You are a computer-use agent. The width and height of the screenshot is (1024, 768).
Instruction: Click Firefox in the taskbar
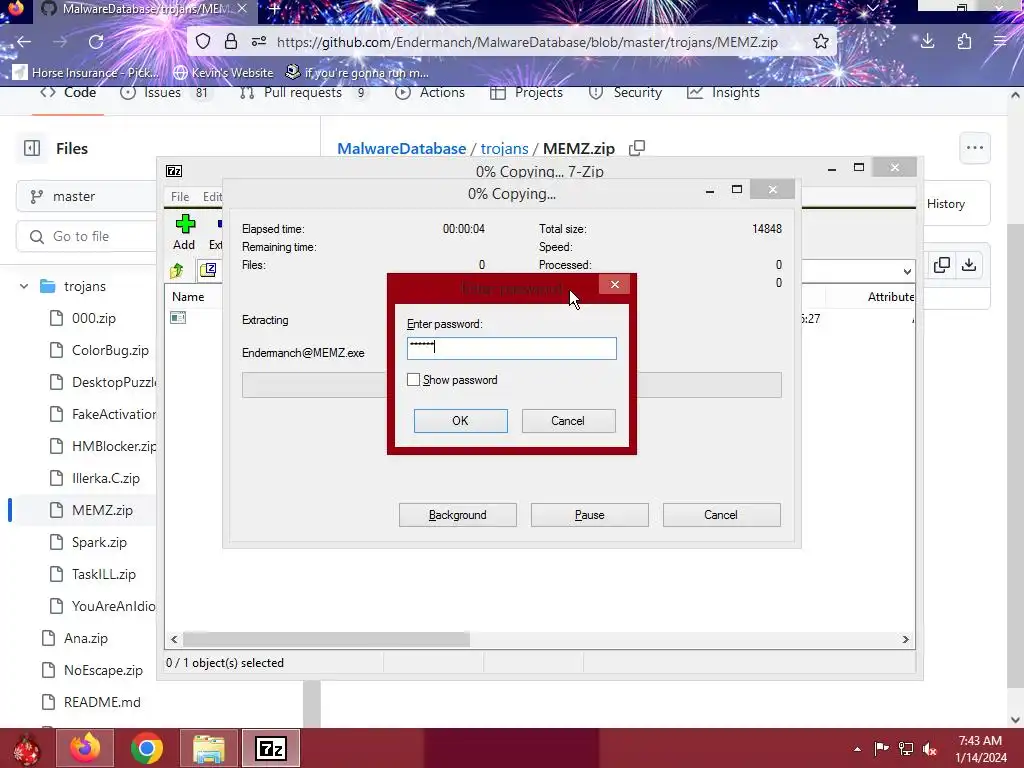85,748
